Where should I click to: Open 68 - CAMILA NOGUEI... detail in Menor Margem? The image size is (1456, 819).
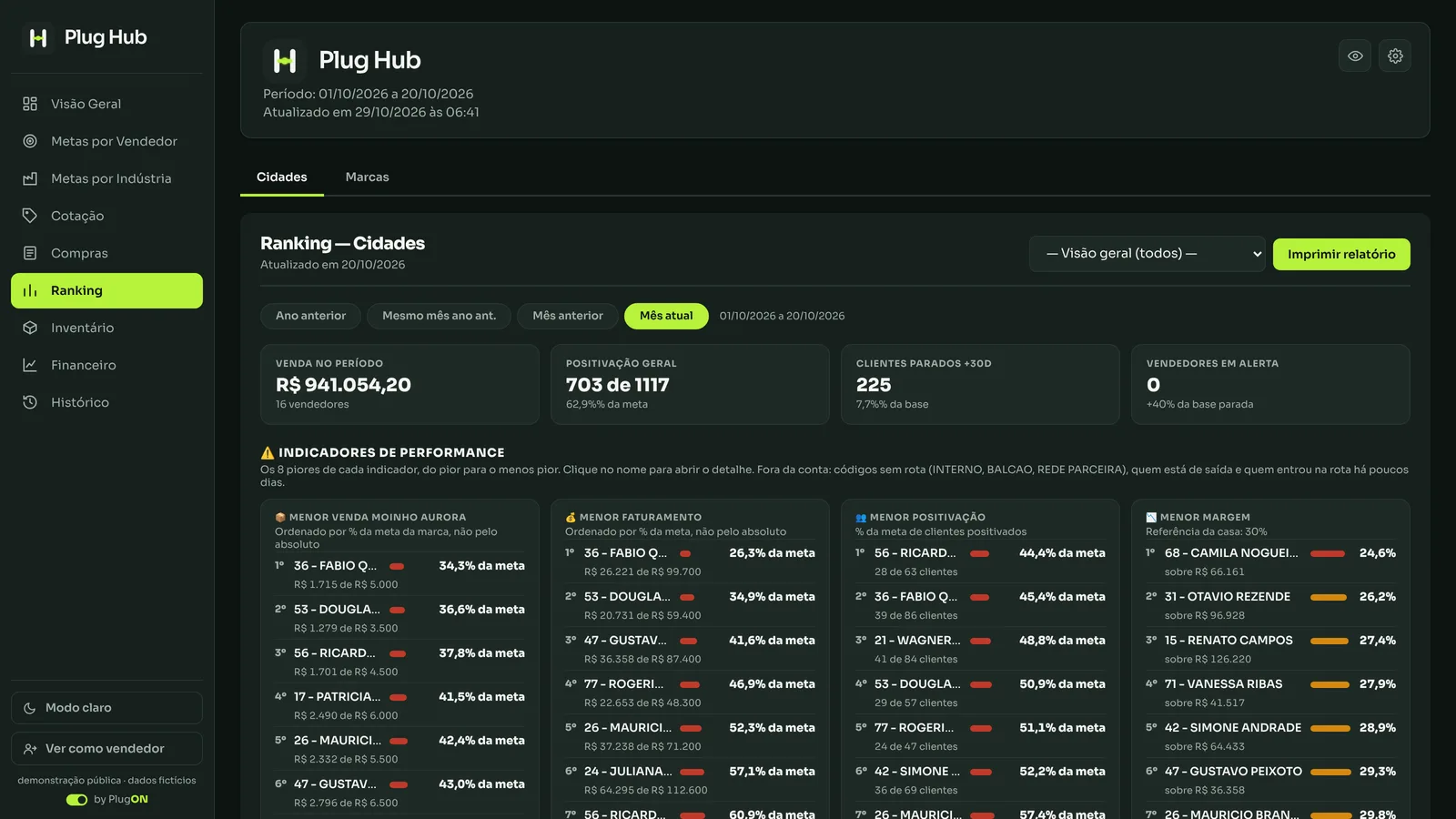point(1231,553)
